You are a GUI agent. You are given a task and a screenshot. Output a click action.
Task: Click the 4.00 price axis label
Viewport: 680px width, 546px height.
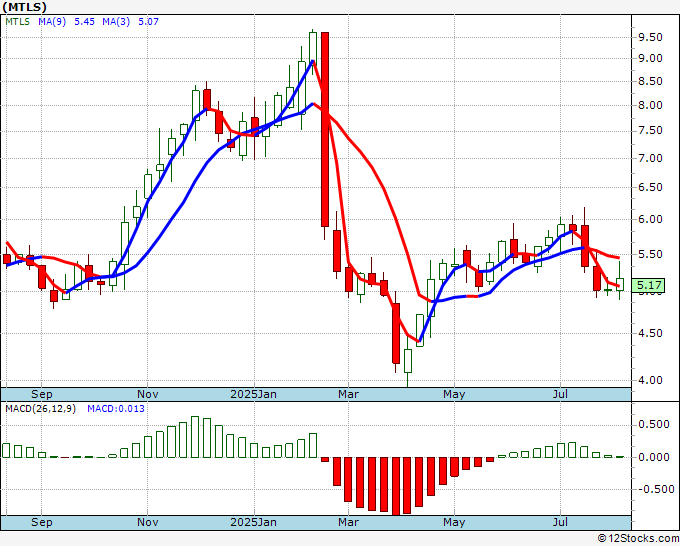(650, 380)
